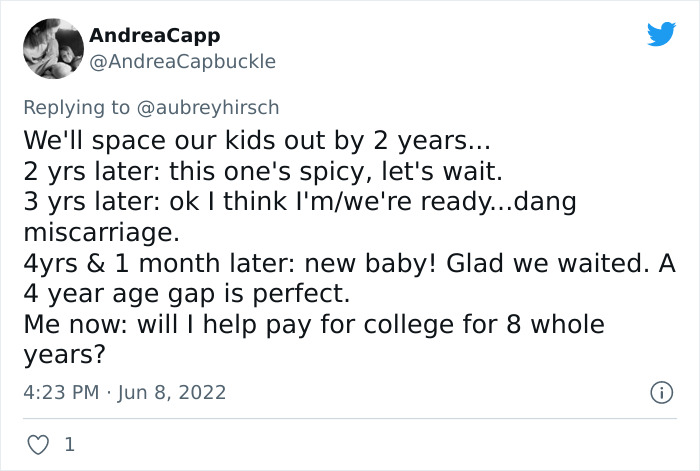Image resolution: width=700 pixels, height=471 pixels.
Task: Click the word "miscarriage." in the tweet
Action: tap(101, 233)
